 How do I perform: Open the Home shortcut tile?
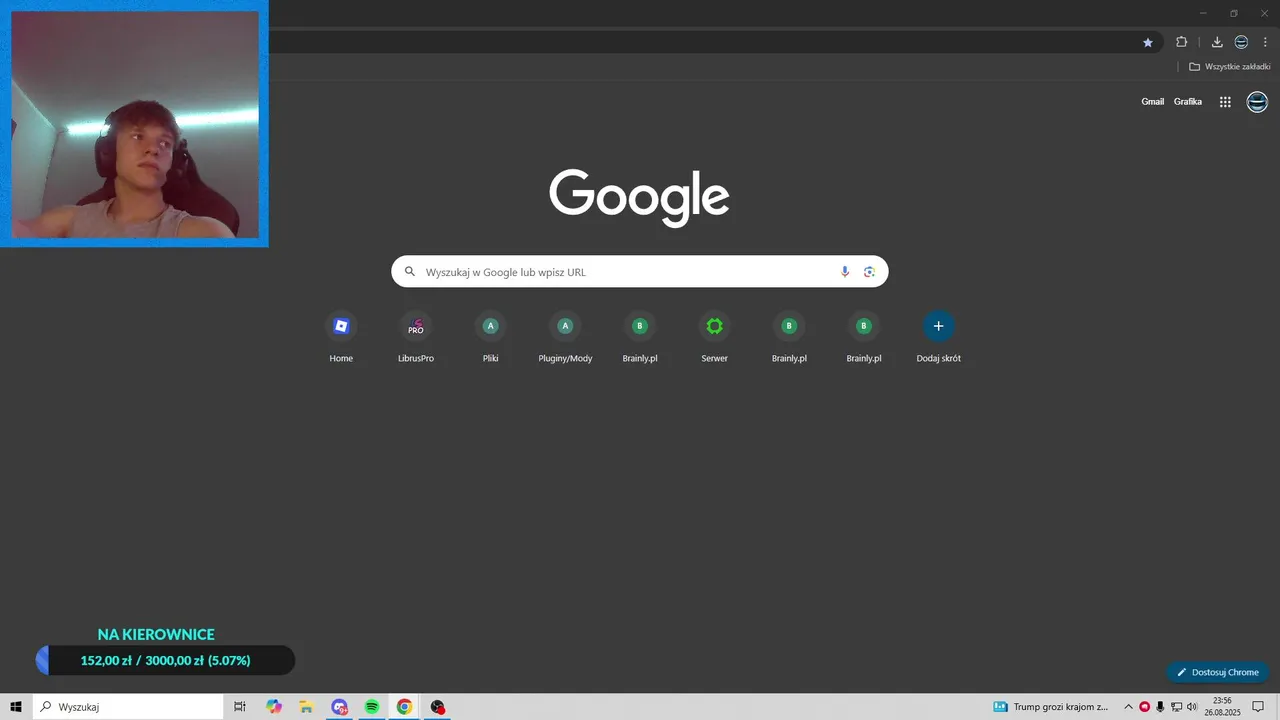click(x=341, y=338)
